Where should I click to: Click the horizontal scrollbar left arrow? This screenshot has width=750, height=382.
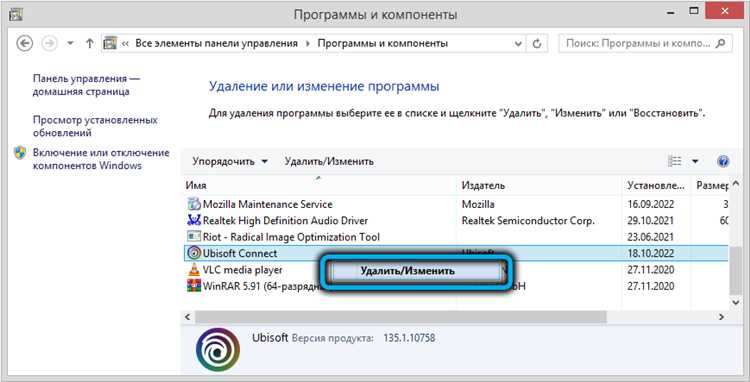[188, 317]
